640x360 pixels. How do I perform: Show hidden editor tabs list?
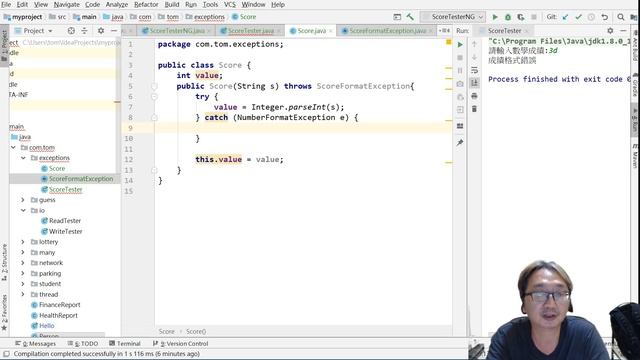click(444, 31)
